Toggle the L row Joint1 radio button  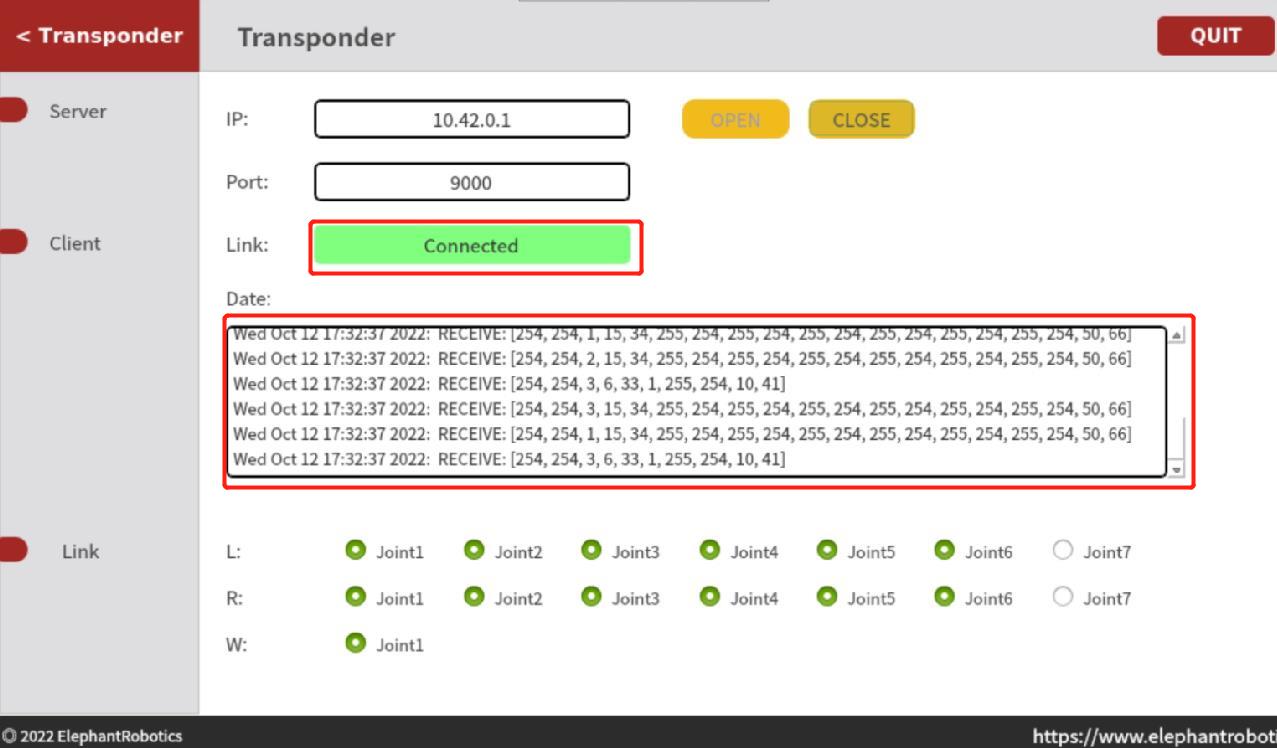pos(355,550)
